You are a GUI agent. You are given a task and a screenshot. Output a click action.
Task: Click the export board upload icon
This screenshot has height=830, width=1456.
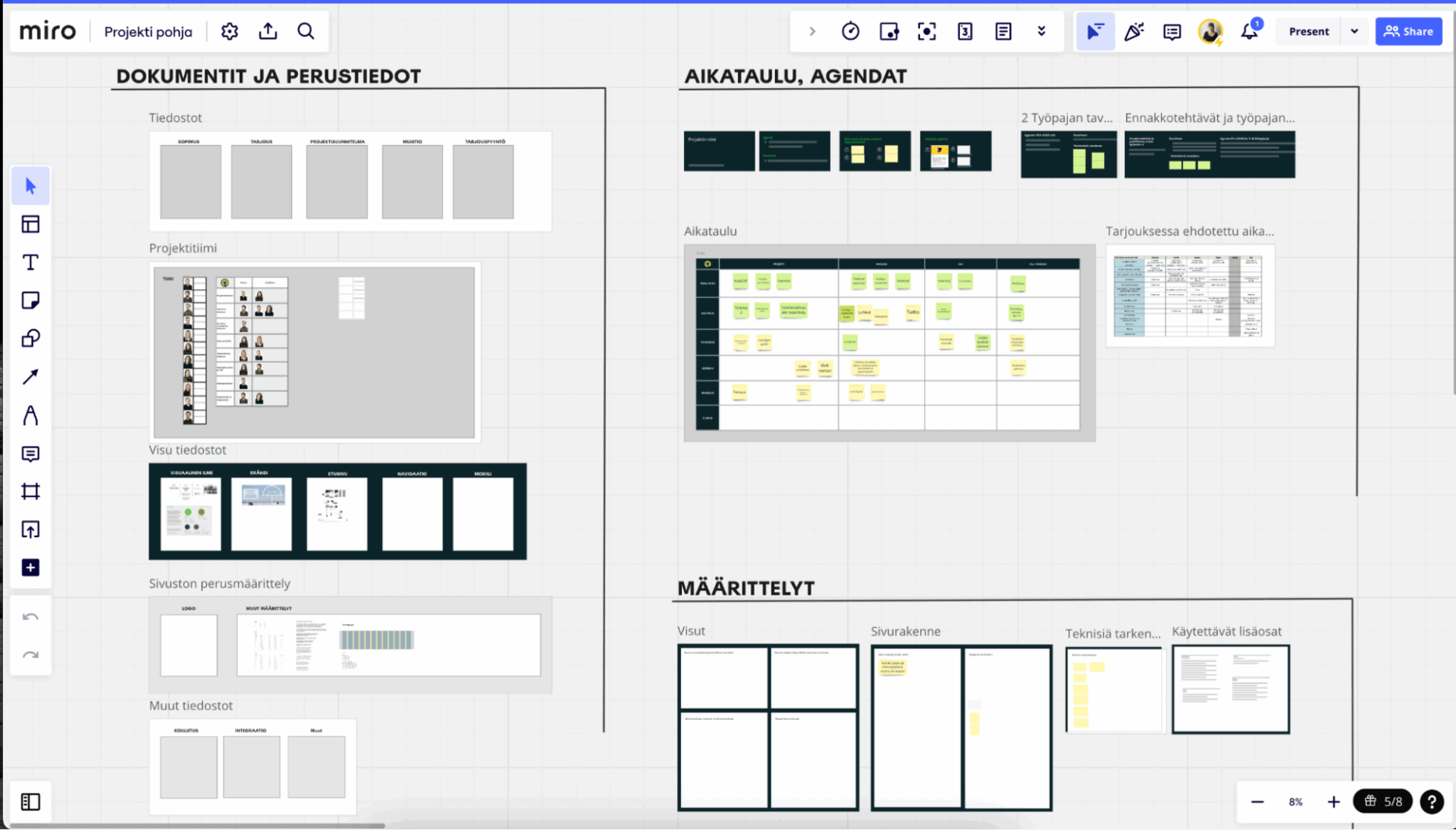(x=268, y=31)
